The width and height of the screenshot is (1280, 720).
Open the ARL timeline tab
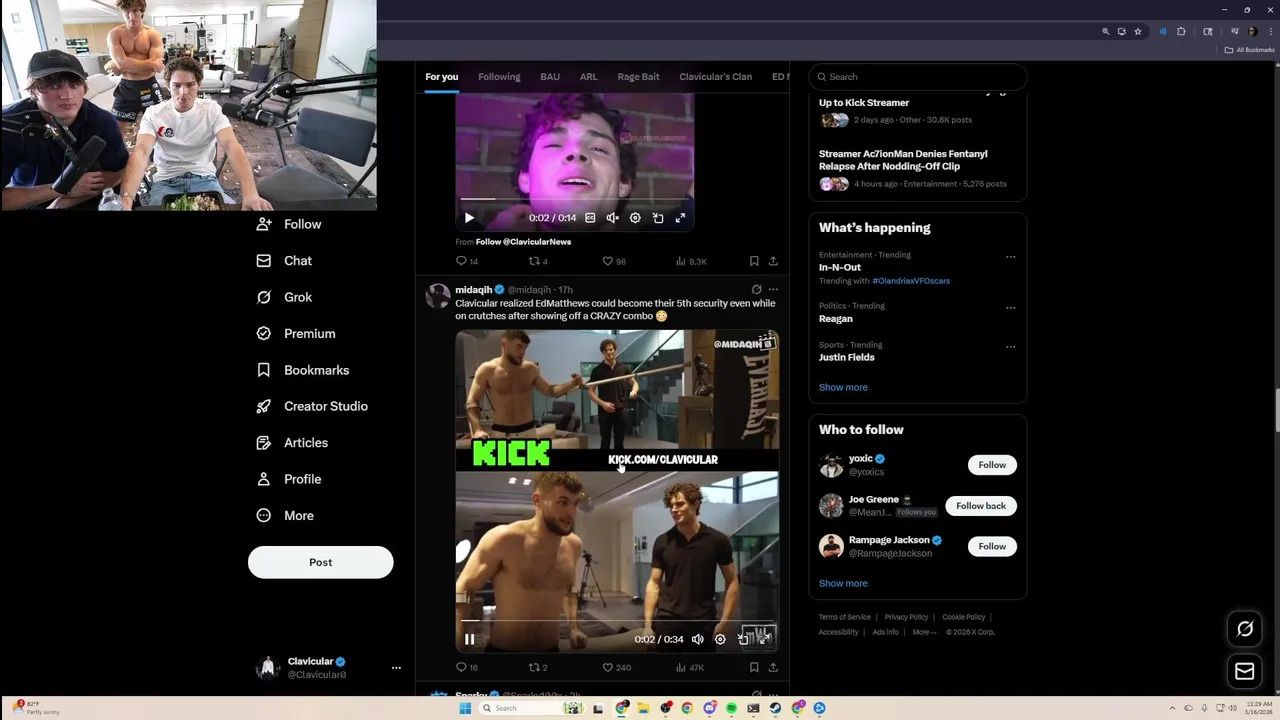pyautogui.click(x=588, y=77)
